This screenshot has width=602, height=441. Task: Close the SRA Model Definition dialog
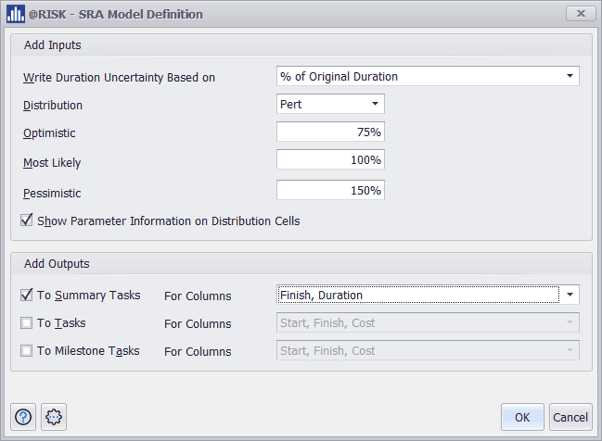(x=580, y=14)
